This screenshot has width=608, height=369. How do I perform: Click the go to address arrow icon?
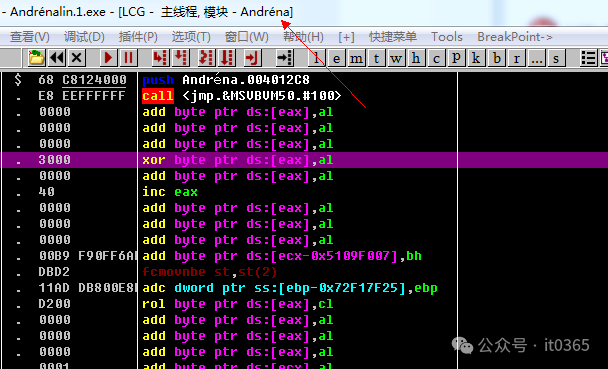tap(285, 58)
